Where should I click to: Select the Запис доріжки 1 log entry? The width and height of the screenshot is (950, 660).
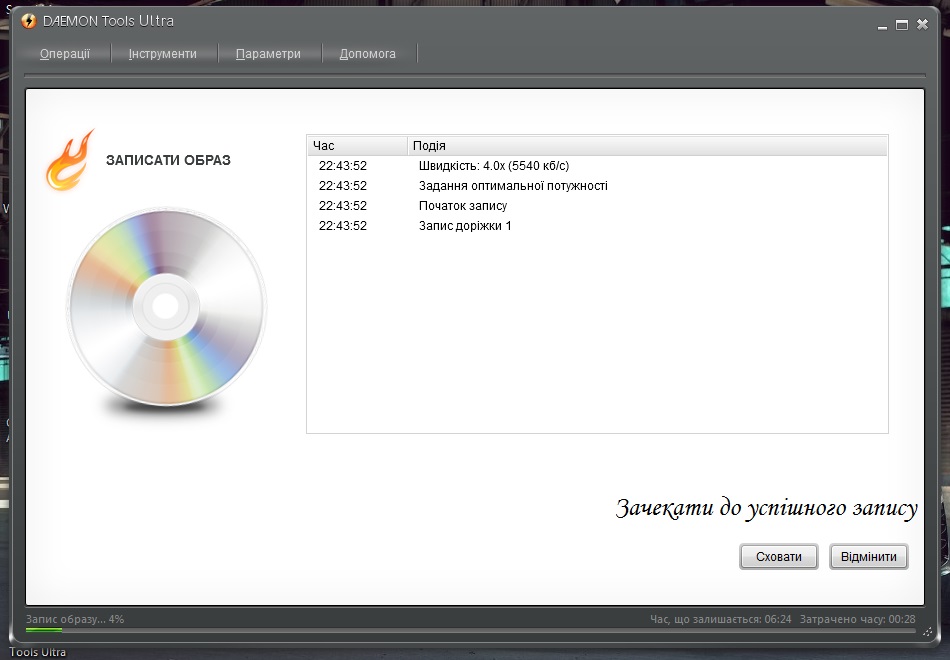(x=465, y=226)
